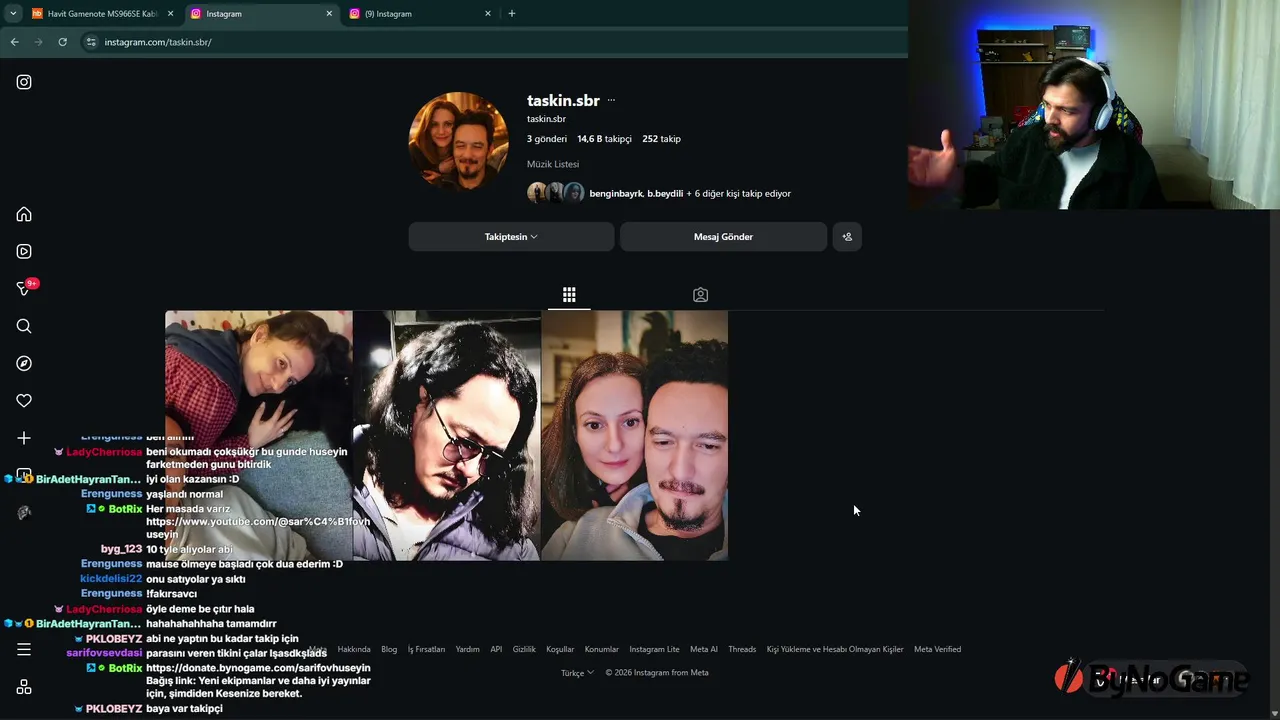Click the taskin.sbr username heading
Viewport: 1280px width, 720px height.
tap(563, 100)
